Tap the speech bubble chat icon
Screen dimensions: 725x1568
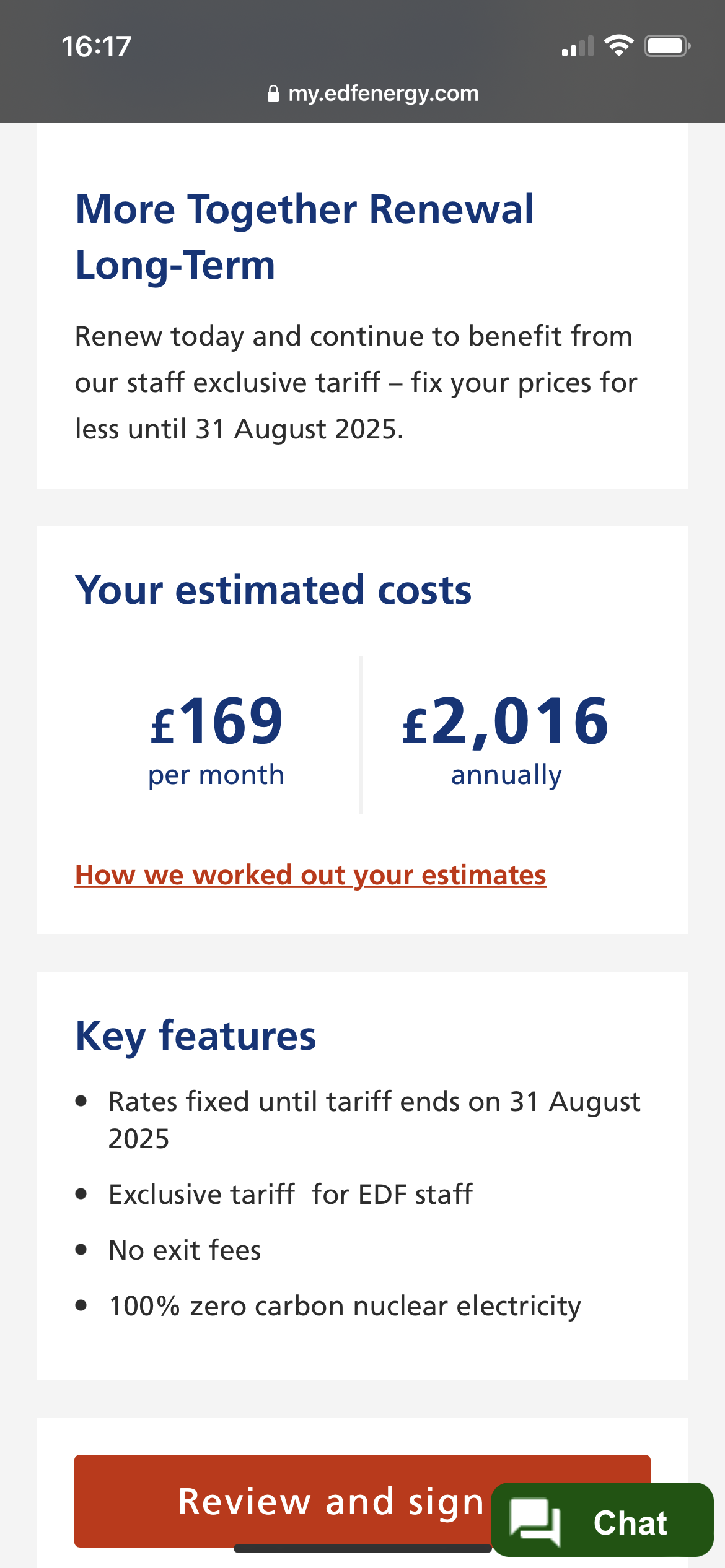535,1521
